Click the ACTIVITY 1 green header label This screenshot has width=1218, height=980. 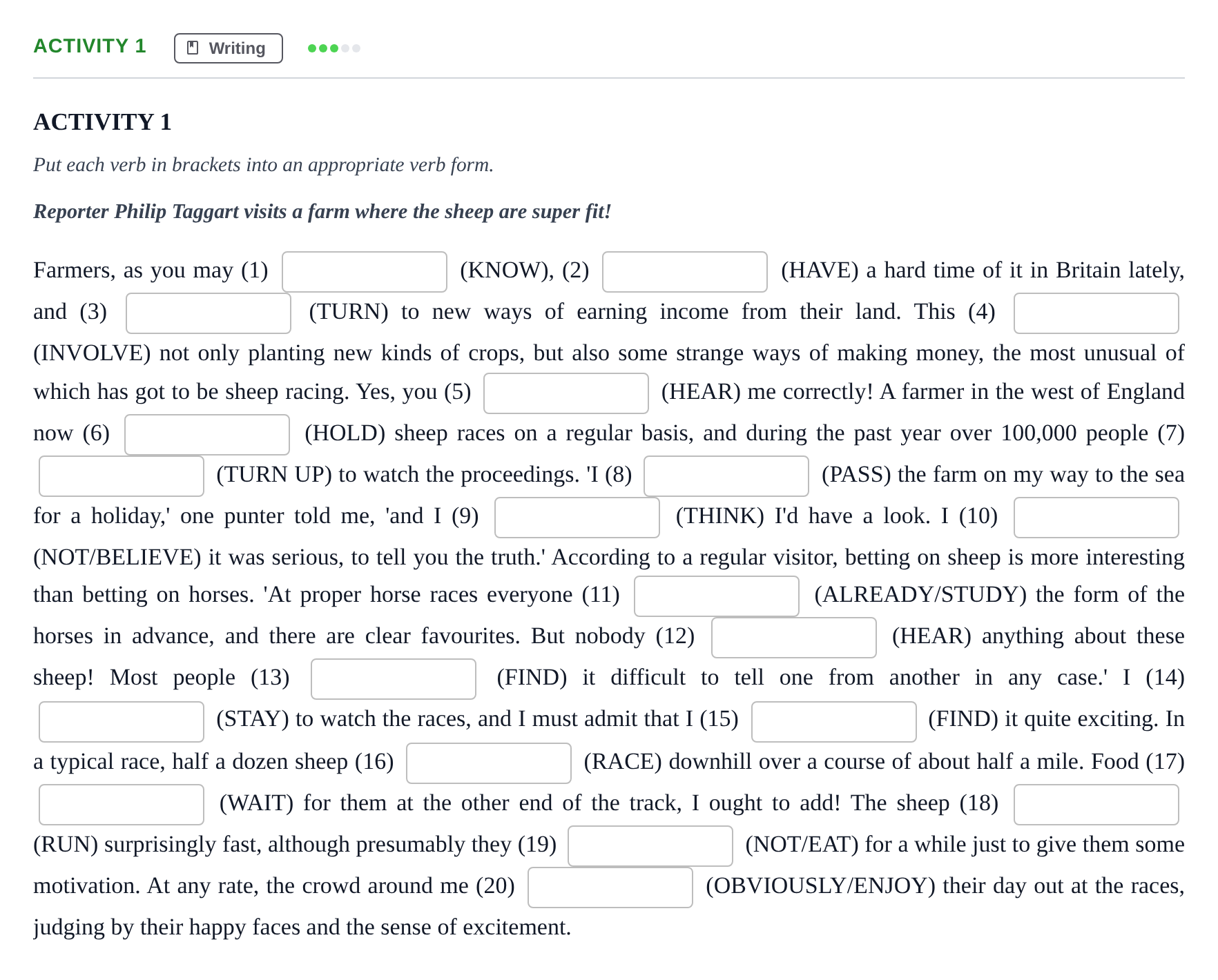(x=90, y=46)
